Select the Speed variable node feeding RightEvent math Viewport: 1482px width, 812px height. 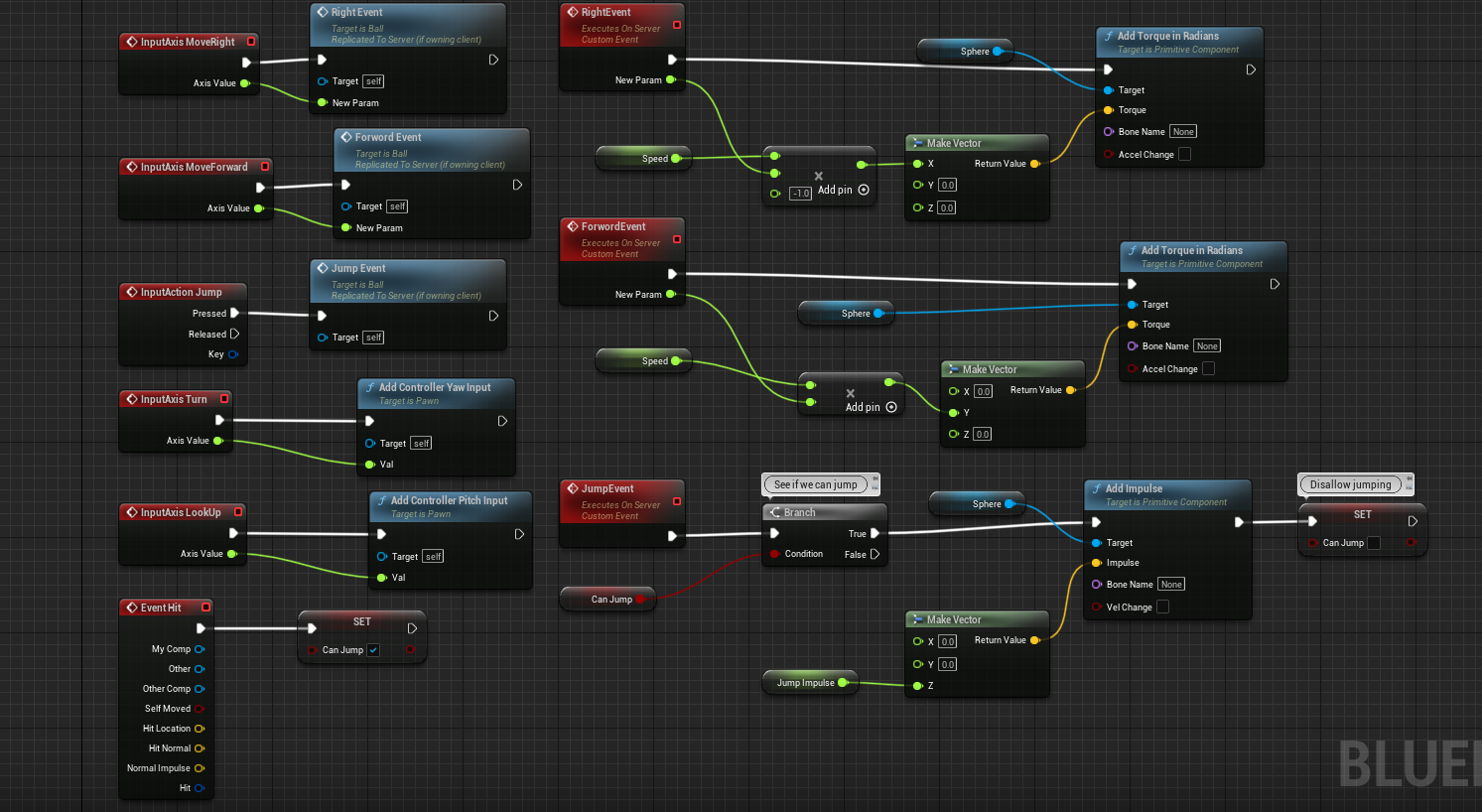641,158
